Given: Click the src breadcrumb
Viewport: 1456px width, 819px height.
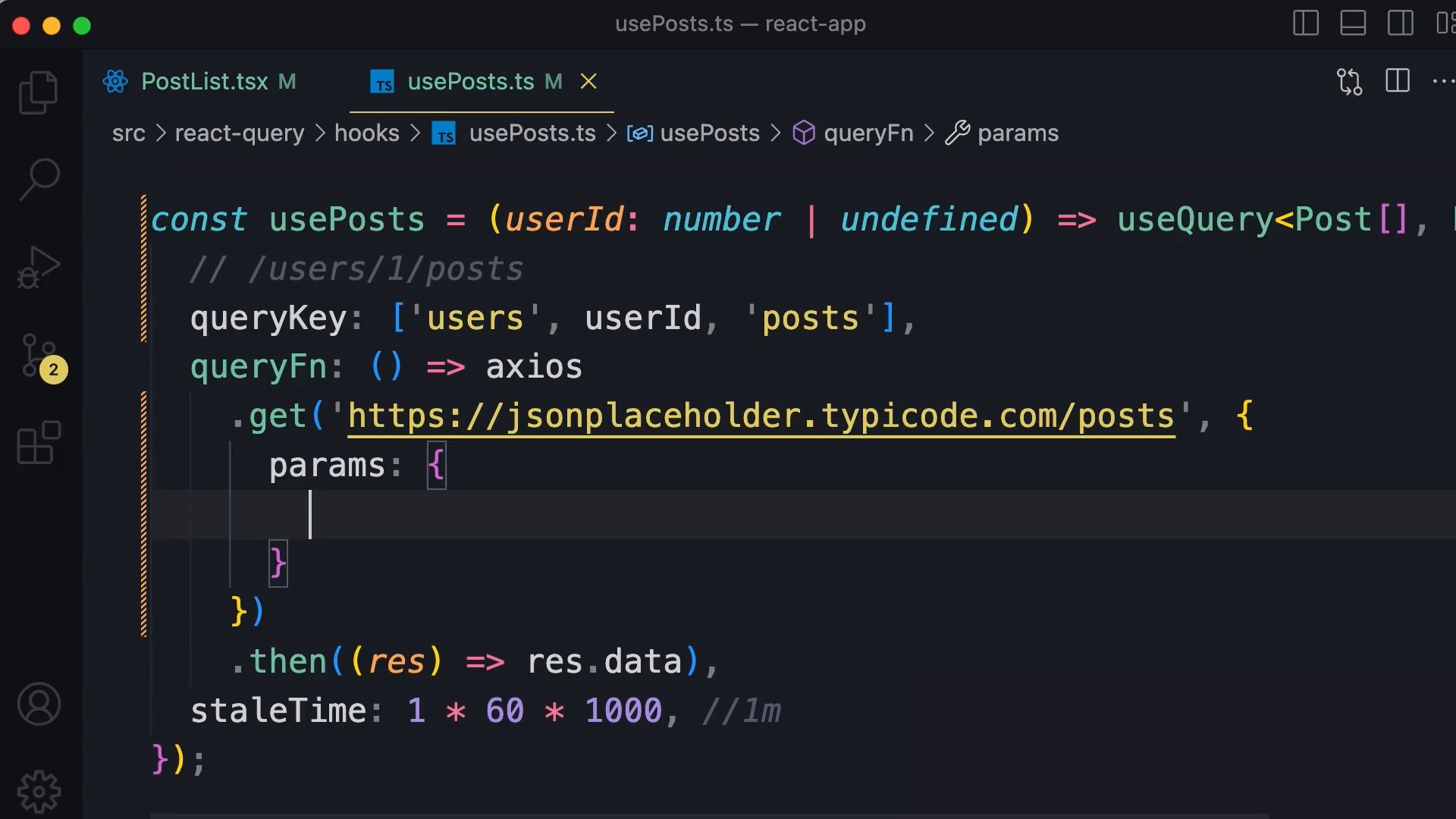Looking at the screenshot, I should tap(128, 133).
